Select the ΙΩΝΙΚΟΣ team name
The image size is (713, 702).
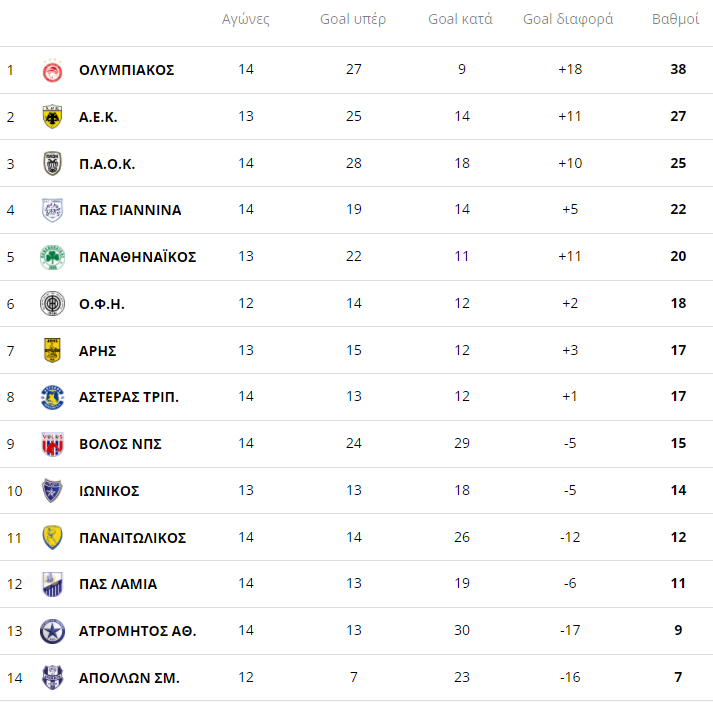tap(109, 491)
